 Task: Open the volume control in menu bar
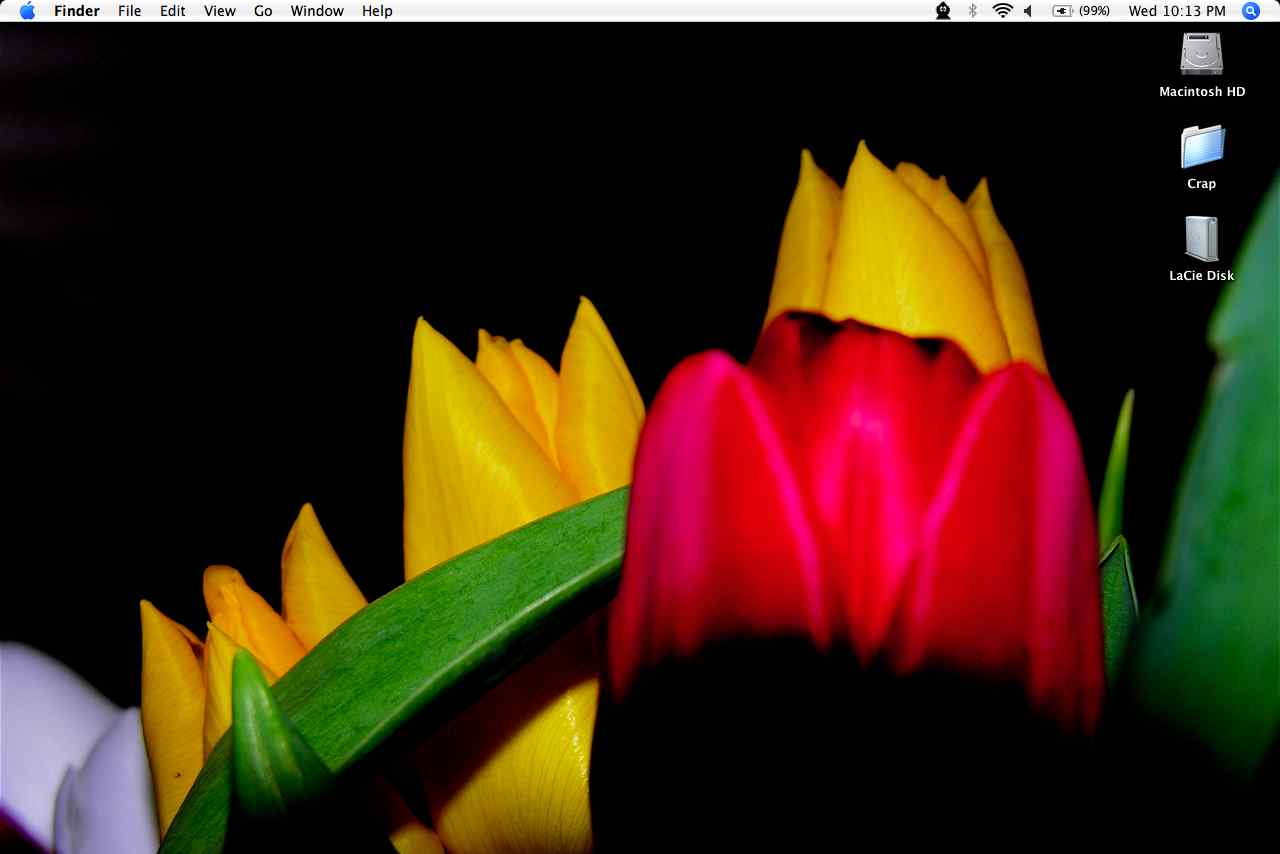pyautogui.click(x=1029, y=11)
